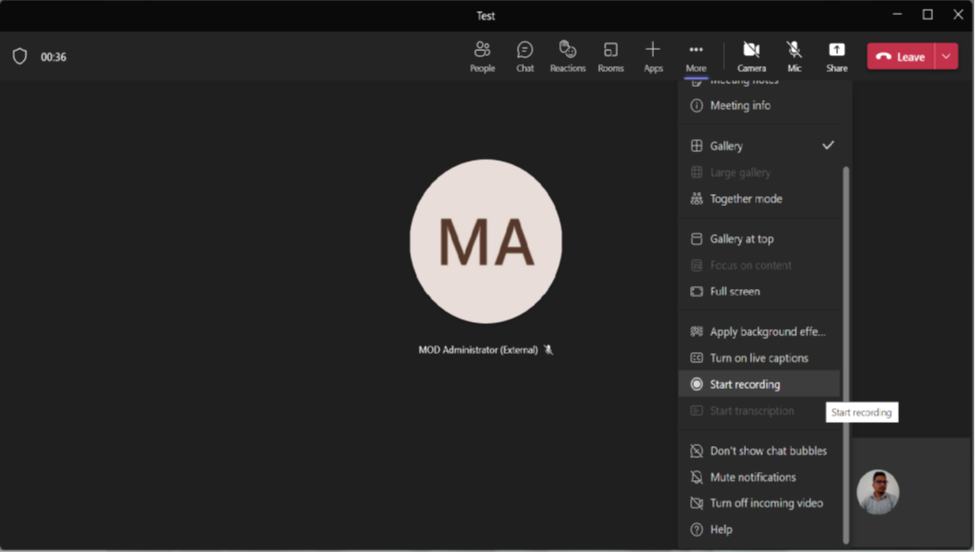This screenshot has width=975, height=553.
Task: Click the Meeting info icon
Action: point(696,106)
